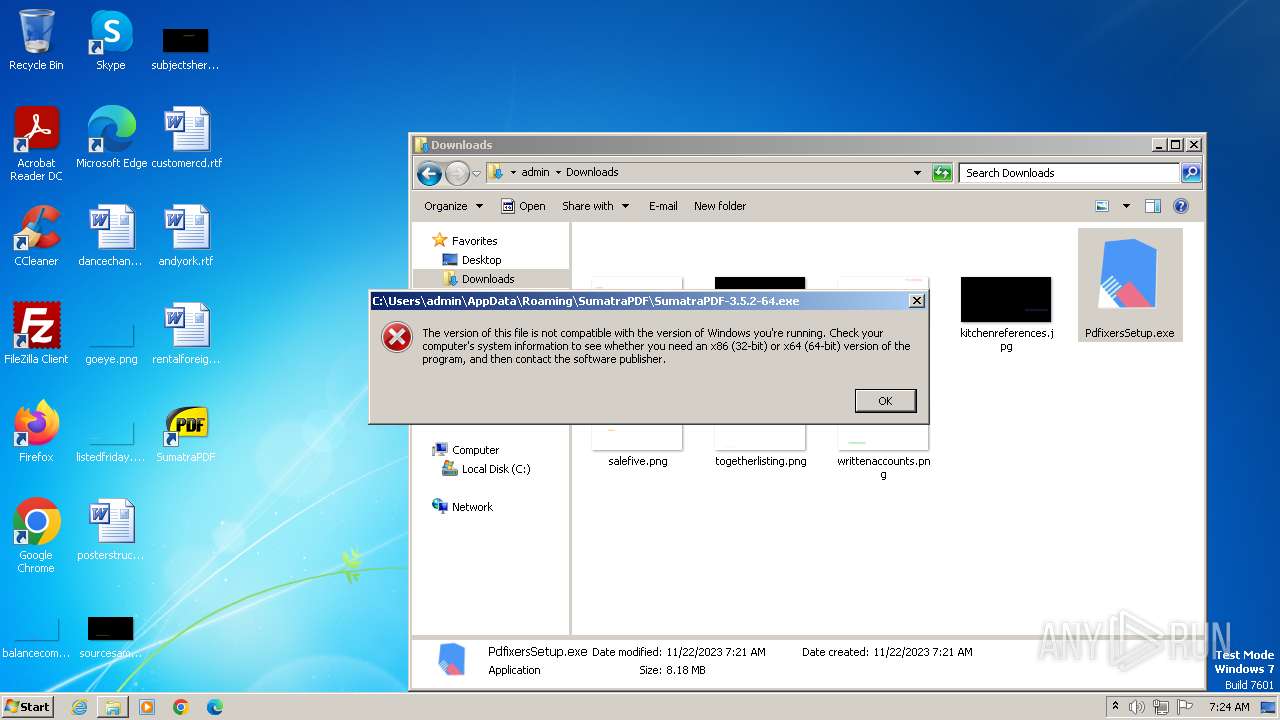Open Windows Explorer taskbar button

(113, 707)
